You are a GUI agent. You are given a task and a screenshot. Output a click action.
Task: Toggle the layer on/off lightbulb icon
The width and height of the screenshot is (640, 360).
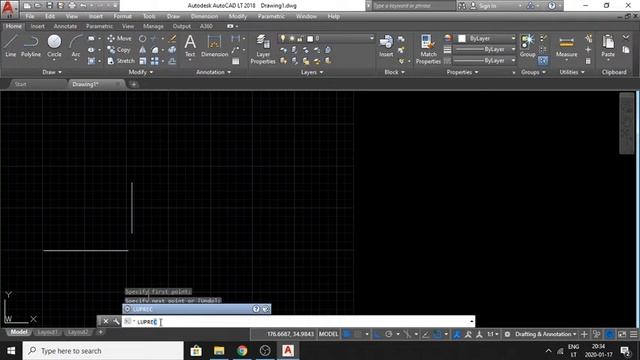[282, 38]
